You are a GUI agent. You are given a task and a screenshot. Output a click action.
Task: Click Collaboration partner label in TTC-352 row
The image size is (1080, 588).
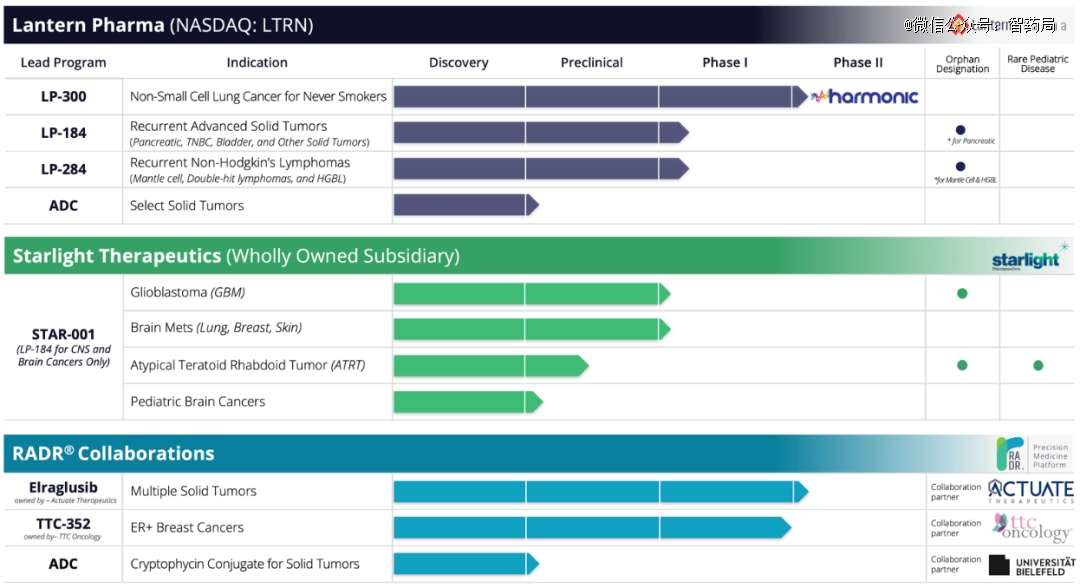pyautogui.click(x=956, y=528)
